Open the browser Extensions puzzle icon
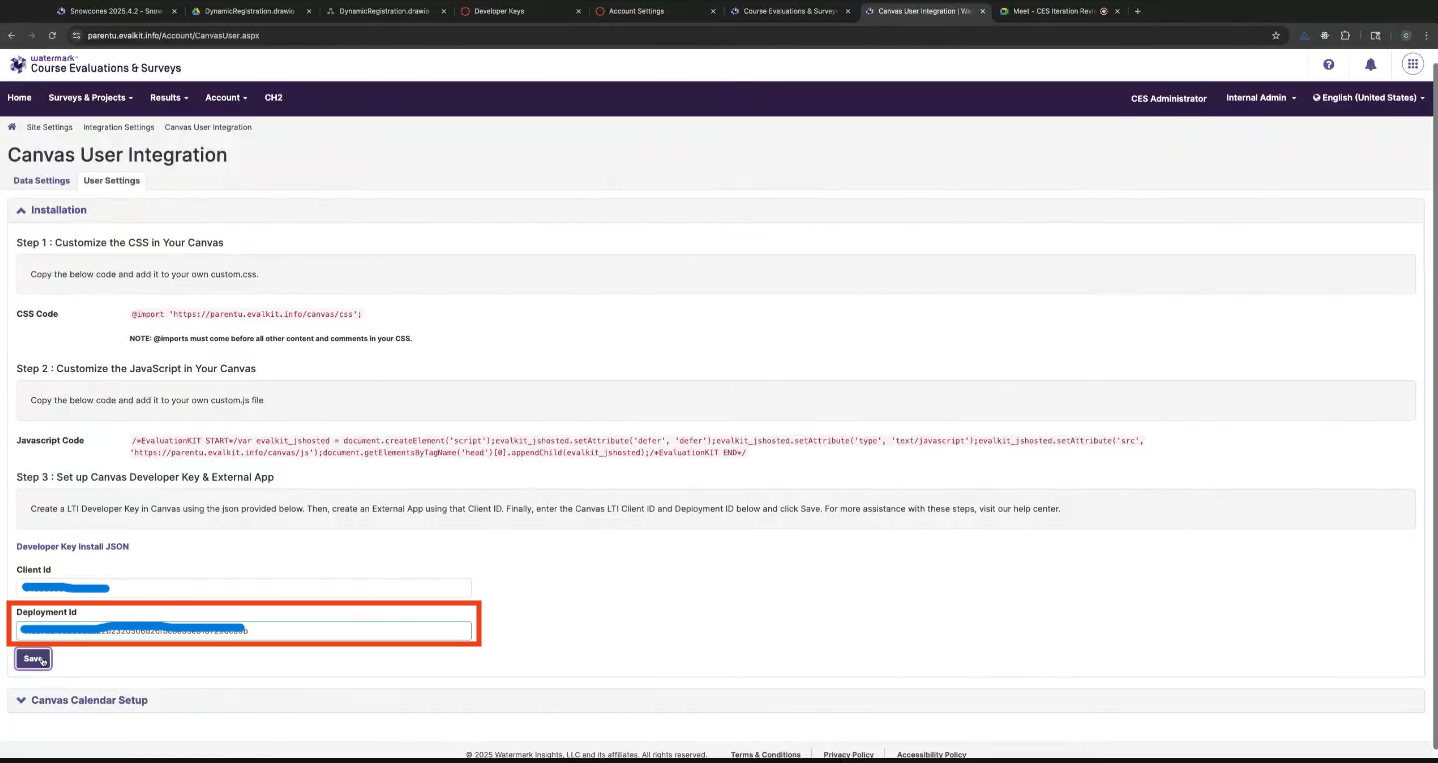 pyautogui.click(x=1345, y=35)
